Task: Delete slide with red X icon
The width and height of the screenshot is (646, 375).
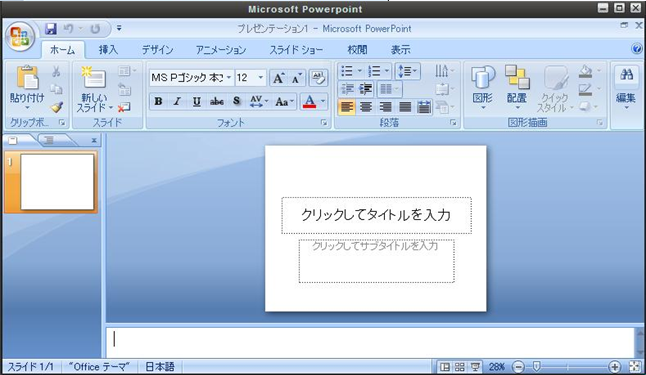Action: click(x=124, y=108)
